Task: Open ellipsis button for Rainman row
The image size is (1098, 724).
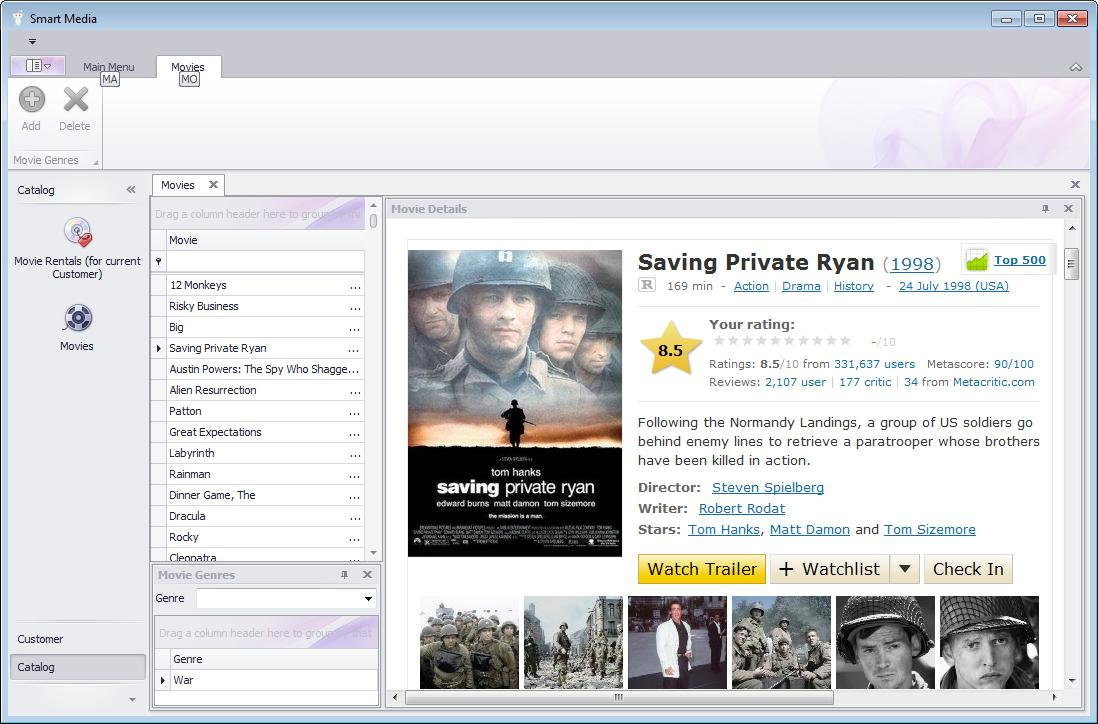Action: tap(355, 475)
